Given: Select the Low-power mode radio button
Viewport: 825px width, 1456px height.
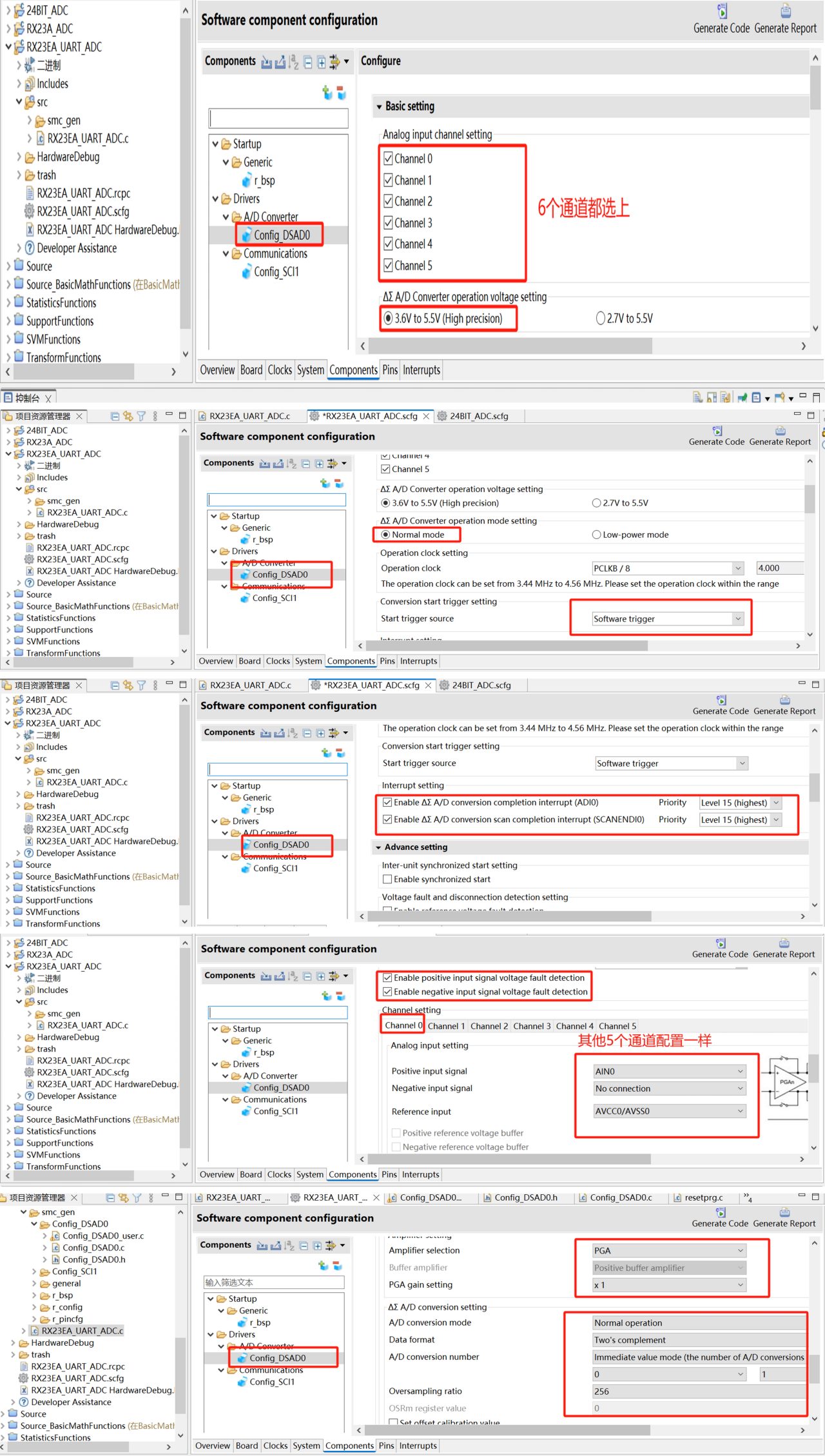Looking at the screenshot, I should tap(596, 535).
